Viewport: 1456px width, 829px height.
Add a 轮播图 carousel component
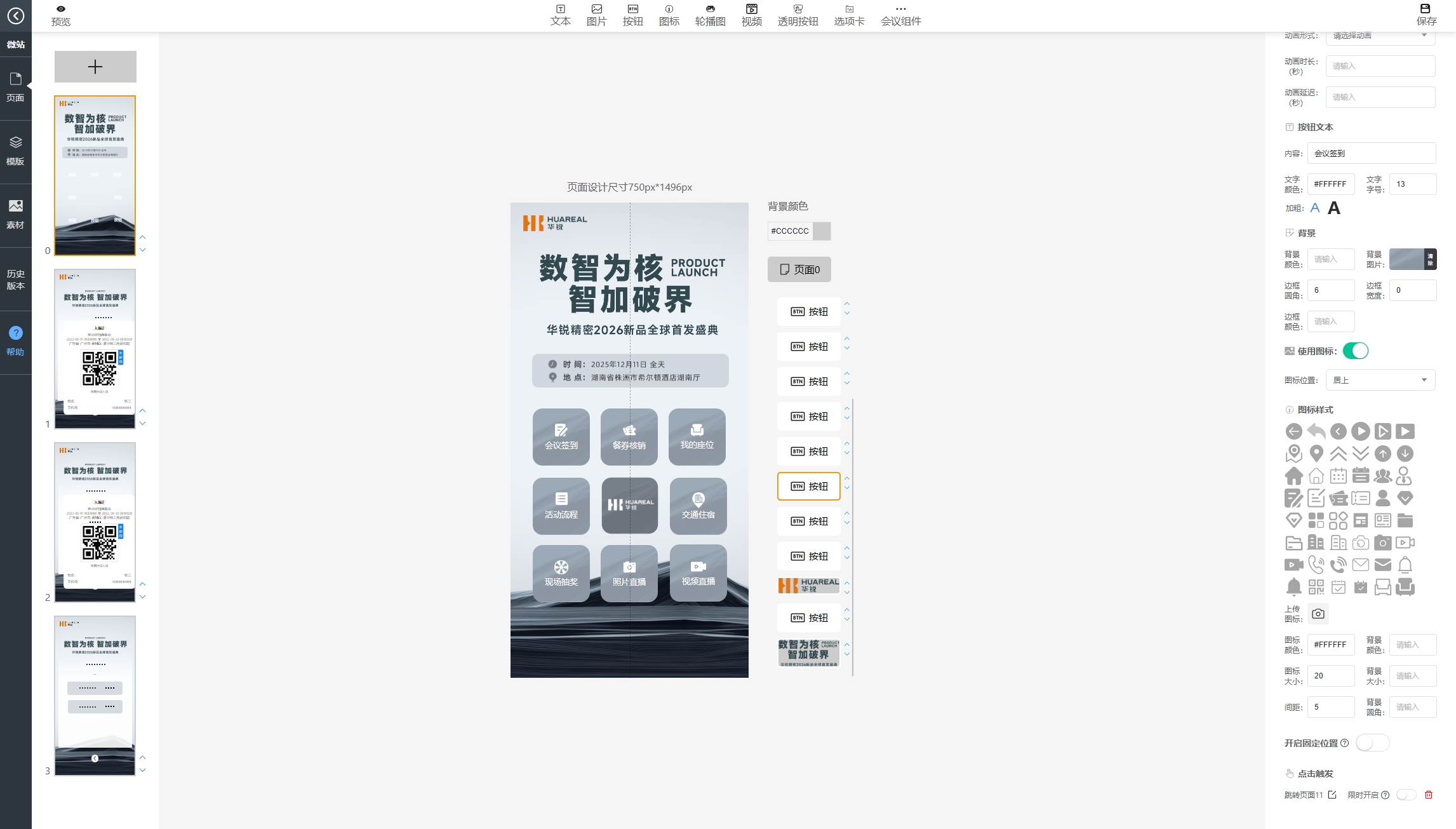click(710, 15)
